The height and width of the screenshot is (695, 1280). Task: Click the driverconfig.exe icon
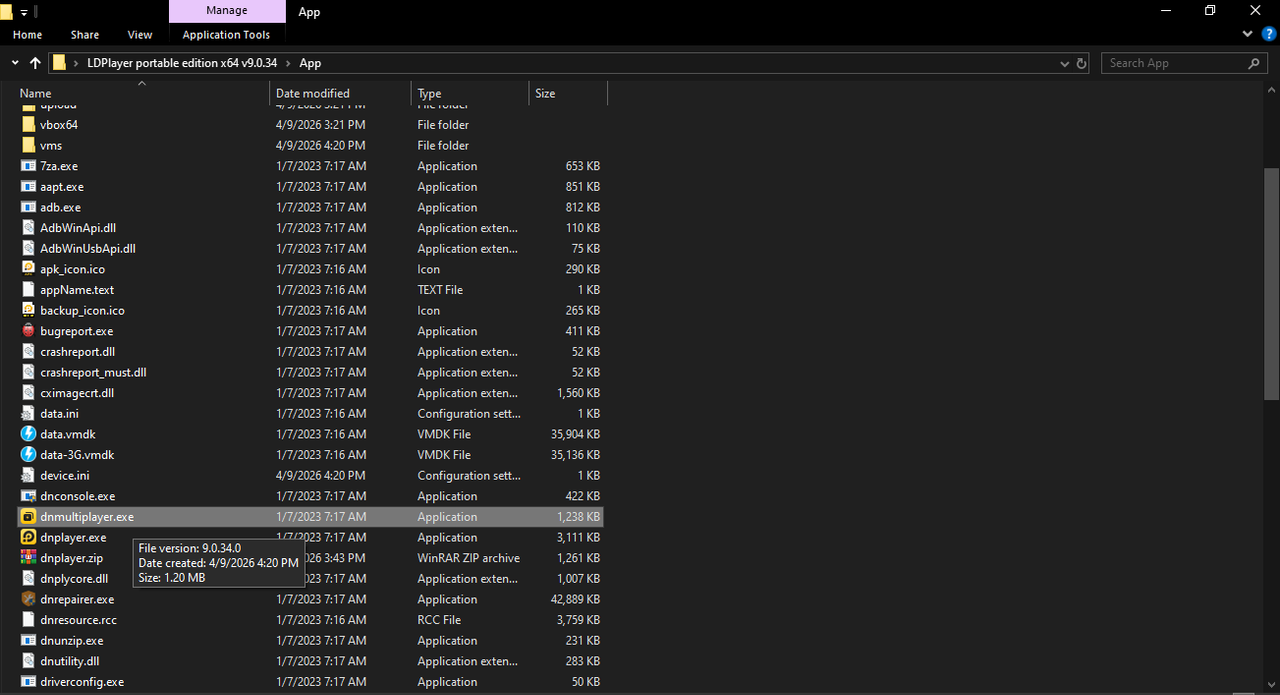pos(29,682)
